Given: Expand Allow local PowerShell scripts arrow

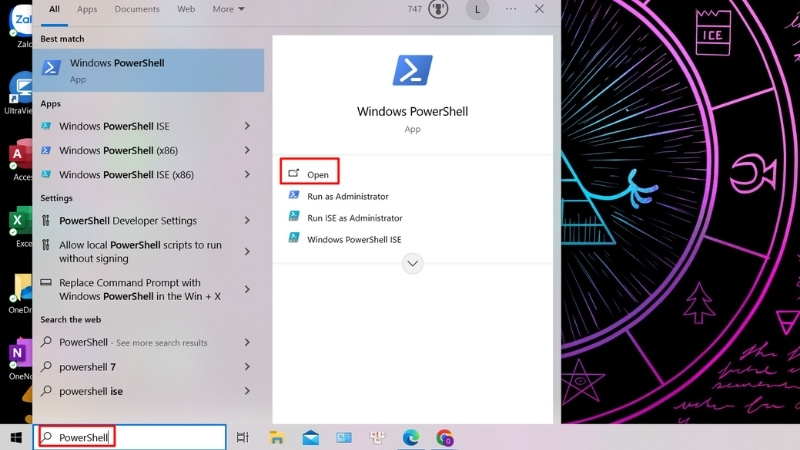Looking at the screenshot, I should (247, 252).
